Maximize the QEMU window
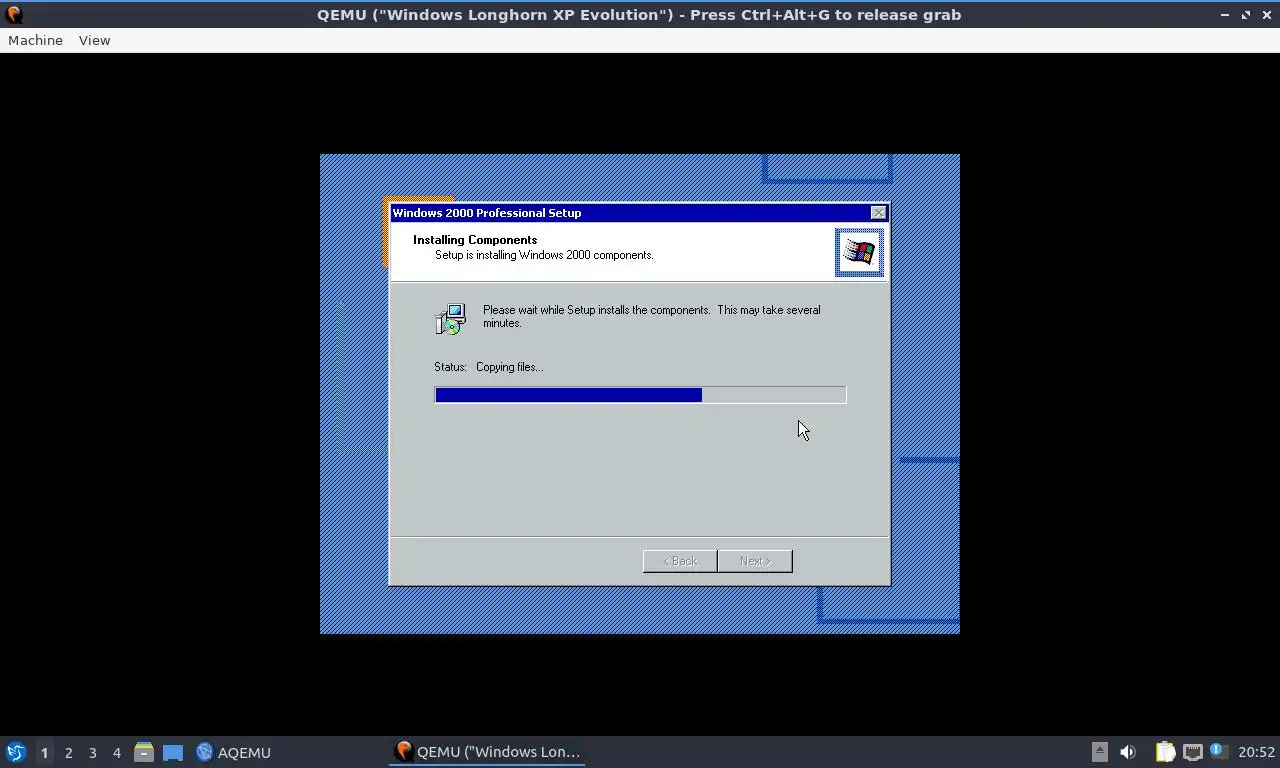Viewport: 1280px width, 768px height. pos(1246,15)
